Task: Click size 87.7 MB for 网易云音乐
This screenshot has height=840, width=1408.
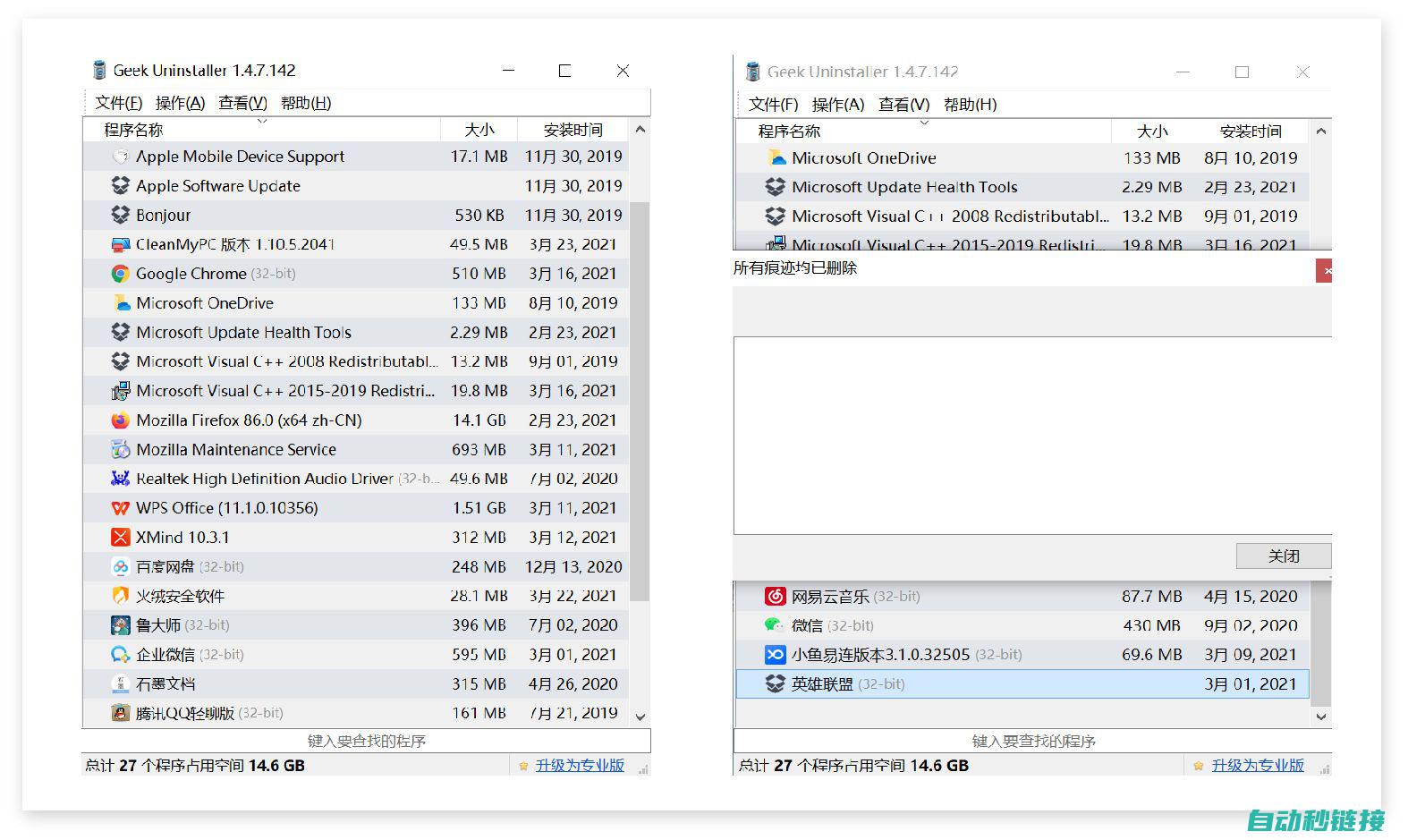Action: [1152, 597]
